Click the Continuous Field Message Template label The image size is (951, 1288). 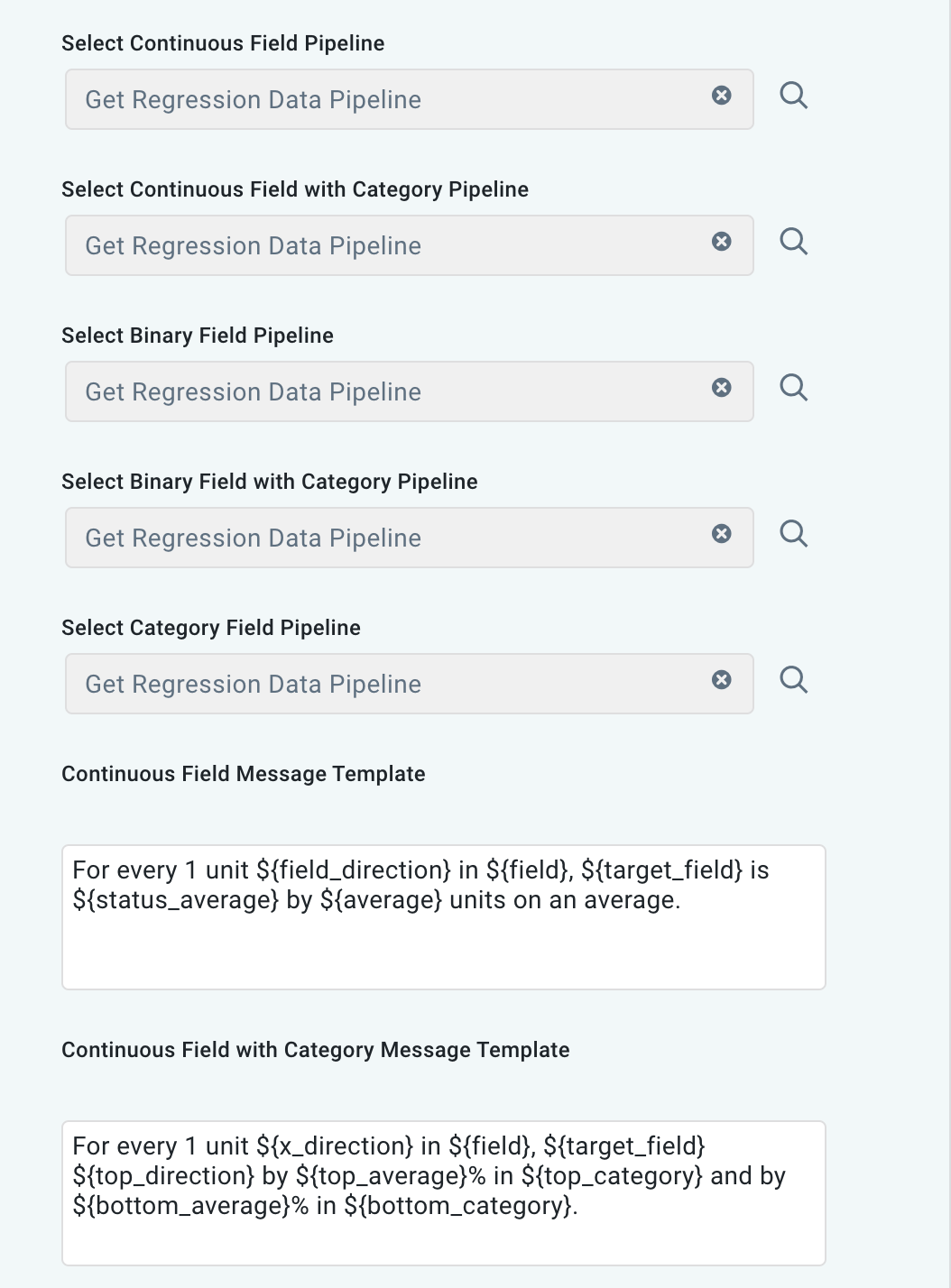click(244, 774)
